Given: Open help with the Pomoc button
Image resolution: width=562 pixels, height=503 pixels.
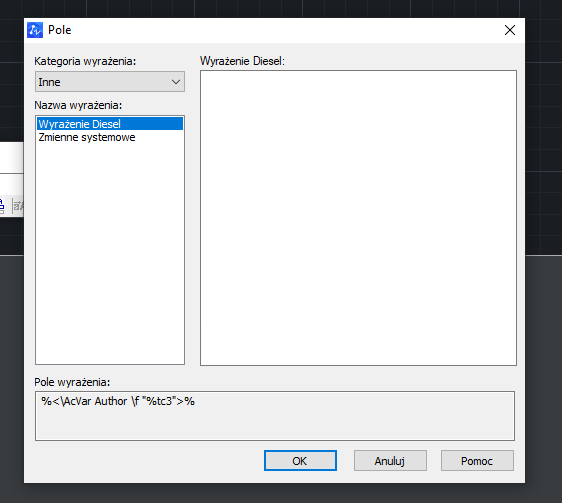Looking at the screenshot, I should tap(477, 461).
